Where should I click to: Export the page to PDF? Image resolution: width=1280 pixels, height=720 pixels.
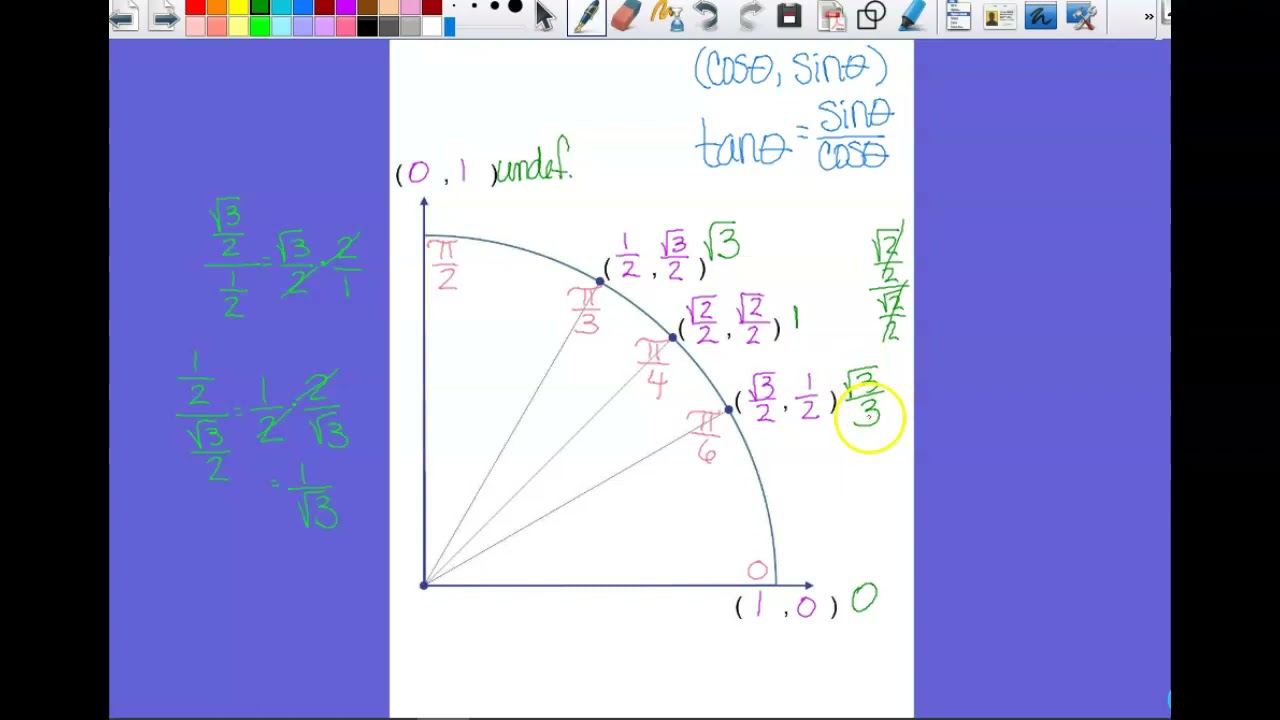tap(831, 16)
